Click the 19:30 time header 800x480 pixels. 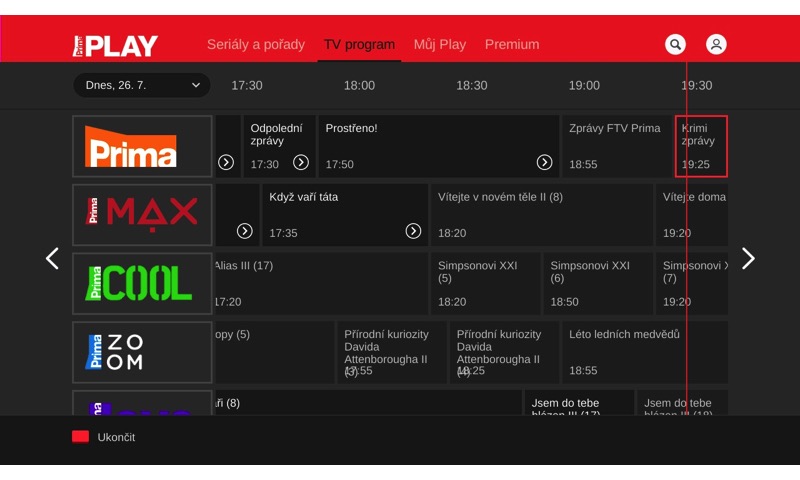click(696, 85)
